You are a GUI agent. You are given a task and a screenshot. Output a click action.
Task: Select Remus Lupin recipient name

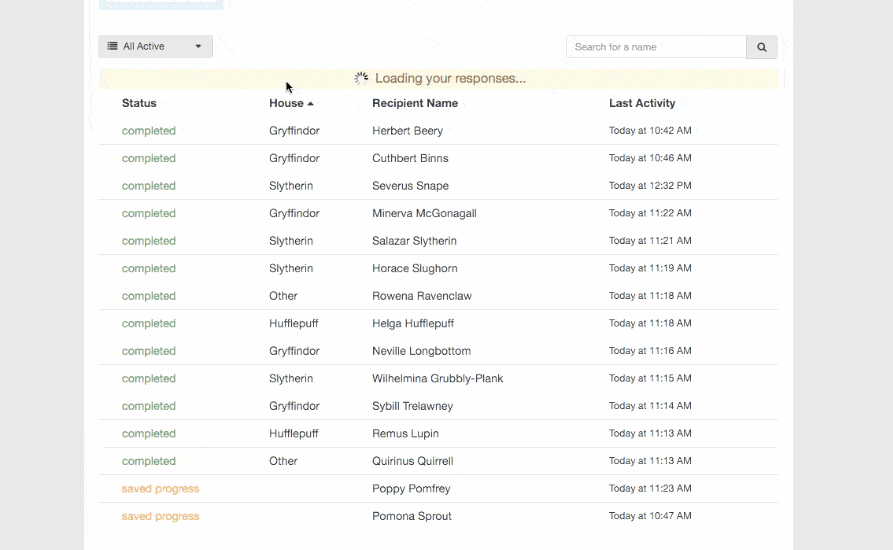[x=405, y=434]
